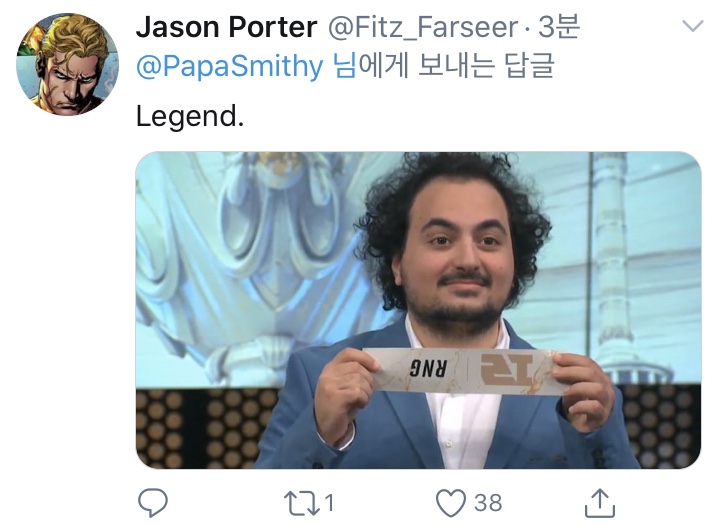Click the gold logo on the paper strip
This screenshot has height=526, width=705.
507,370
